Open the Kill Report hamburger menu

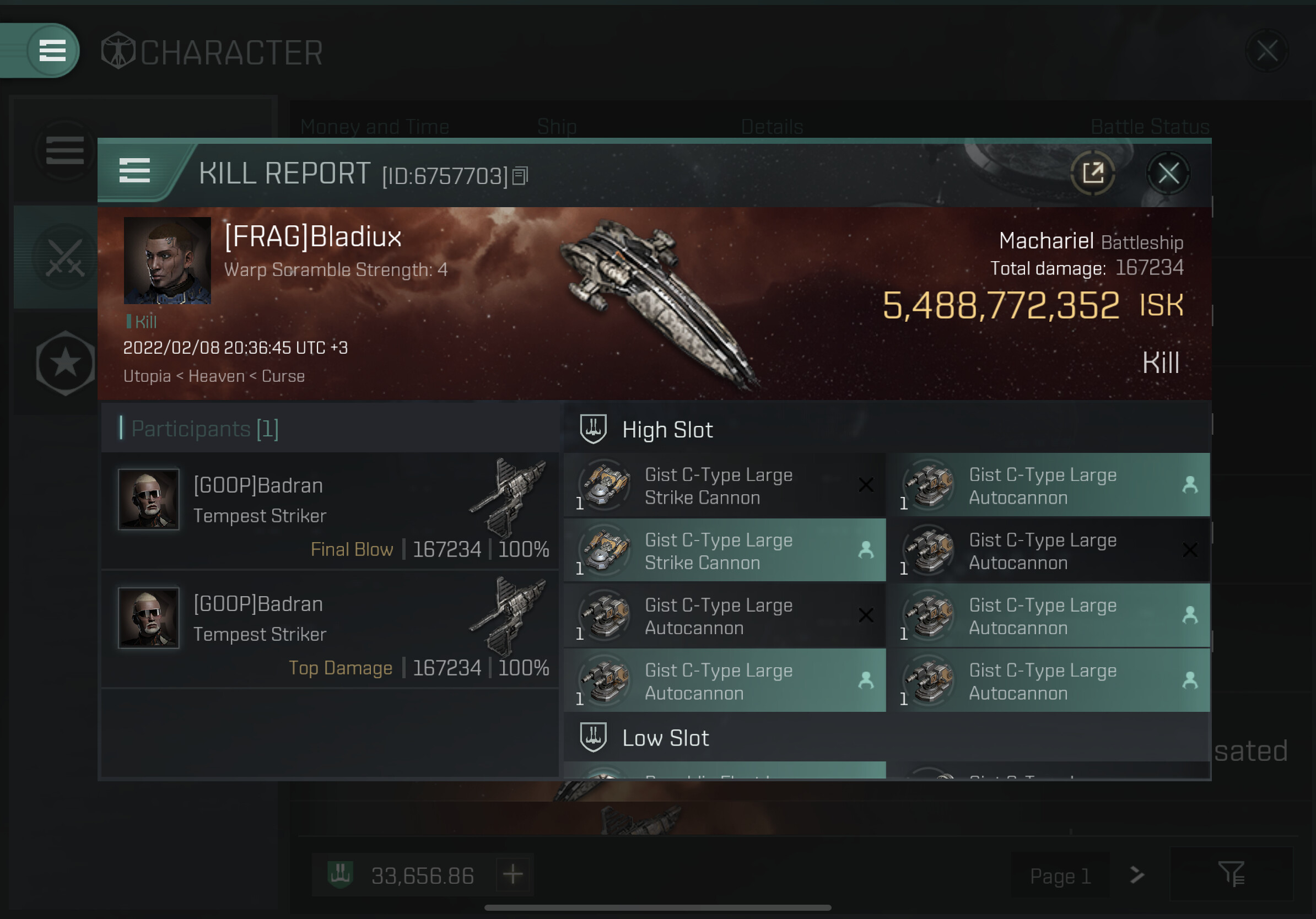[x=134, y=171]
